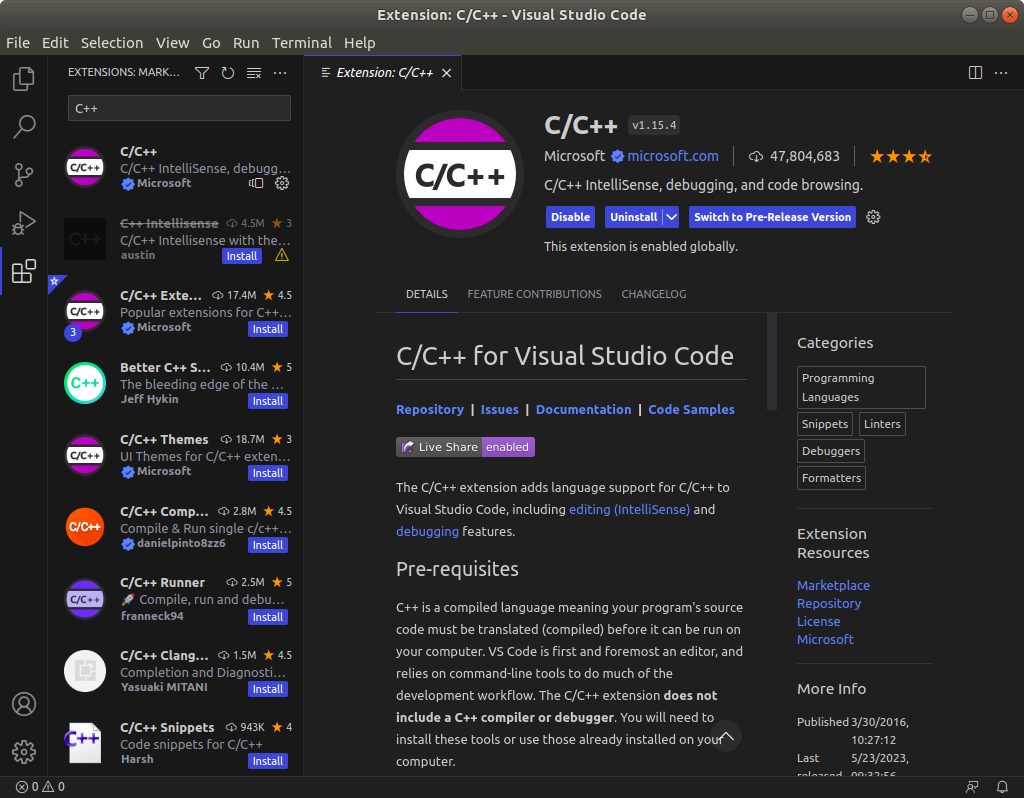This screenshot has height=798, width=1024.
Task: Open the Extensions view icon
Action: 24,271
